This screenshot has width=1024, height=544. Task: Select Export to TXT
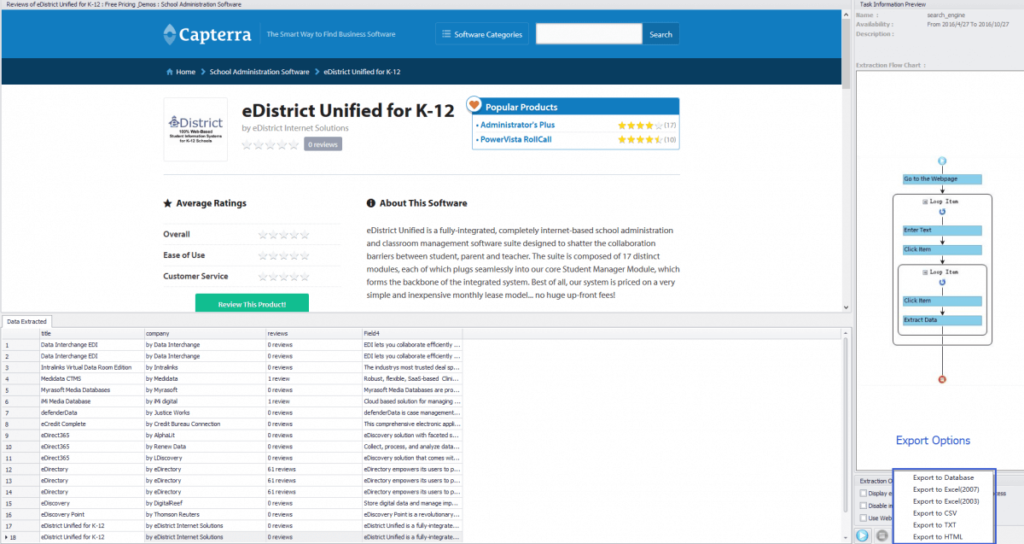click(934, 525)
